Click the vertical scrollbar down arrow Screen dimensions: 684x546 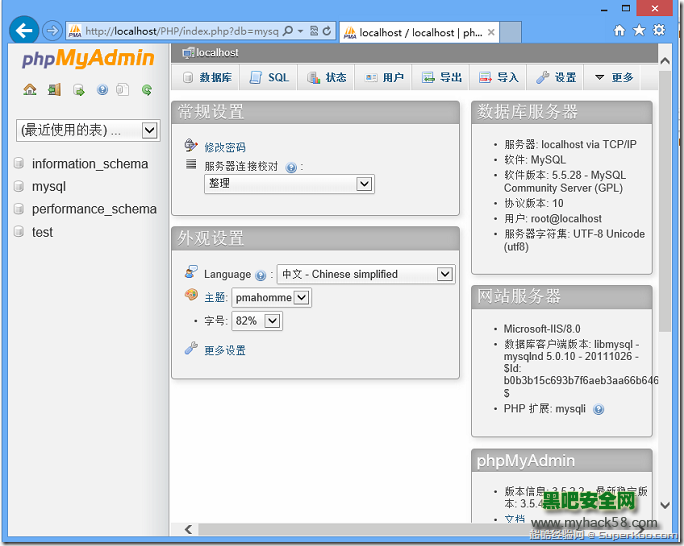665,505
